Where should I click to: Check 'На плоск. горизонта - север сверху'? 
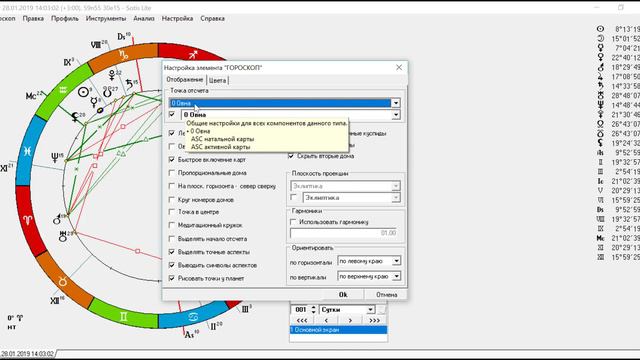pos(171,186)
